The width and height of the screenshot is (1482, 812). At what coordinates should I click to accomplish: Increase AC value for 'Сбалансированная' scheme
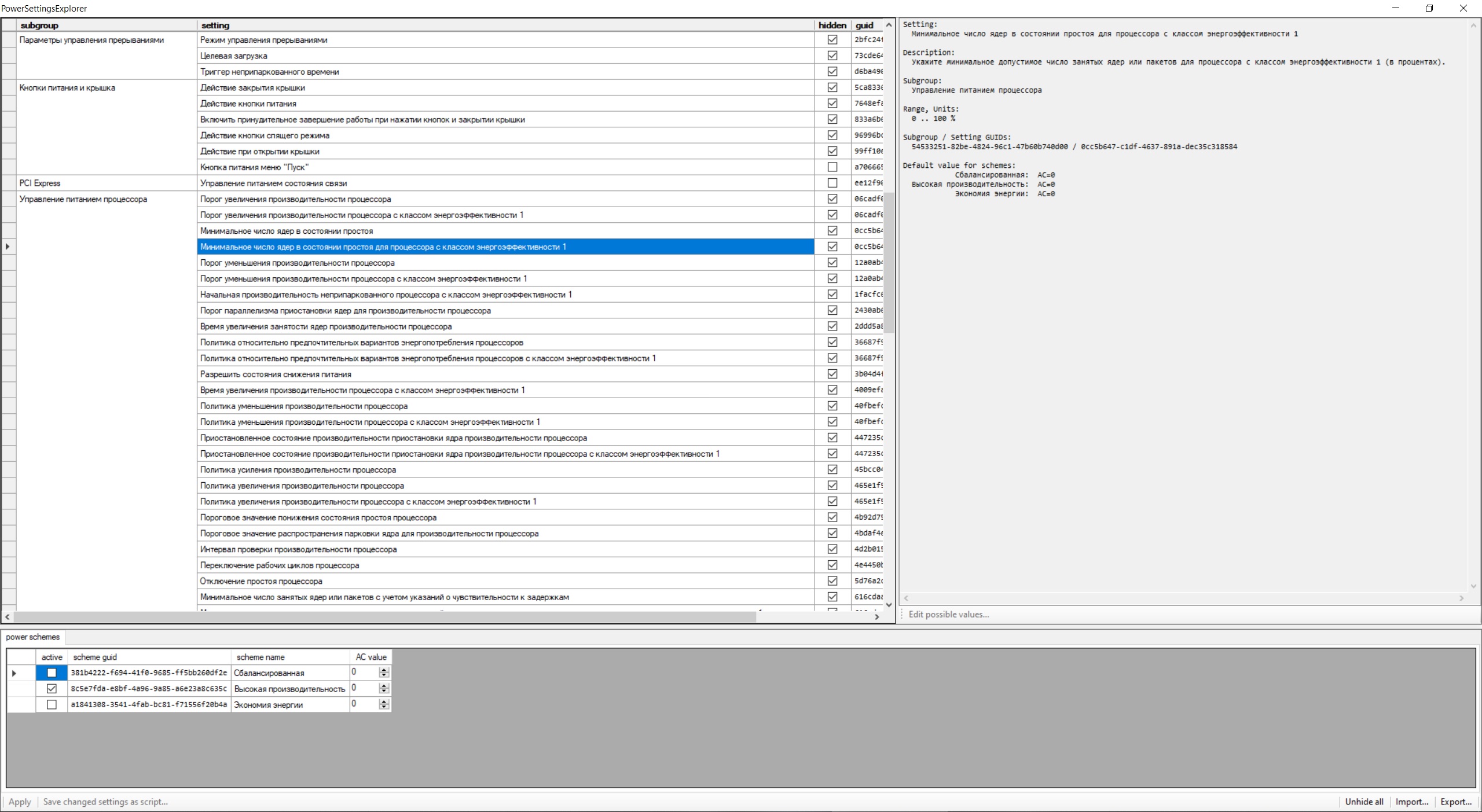coord(384,670)
